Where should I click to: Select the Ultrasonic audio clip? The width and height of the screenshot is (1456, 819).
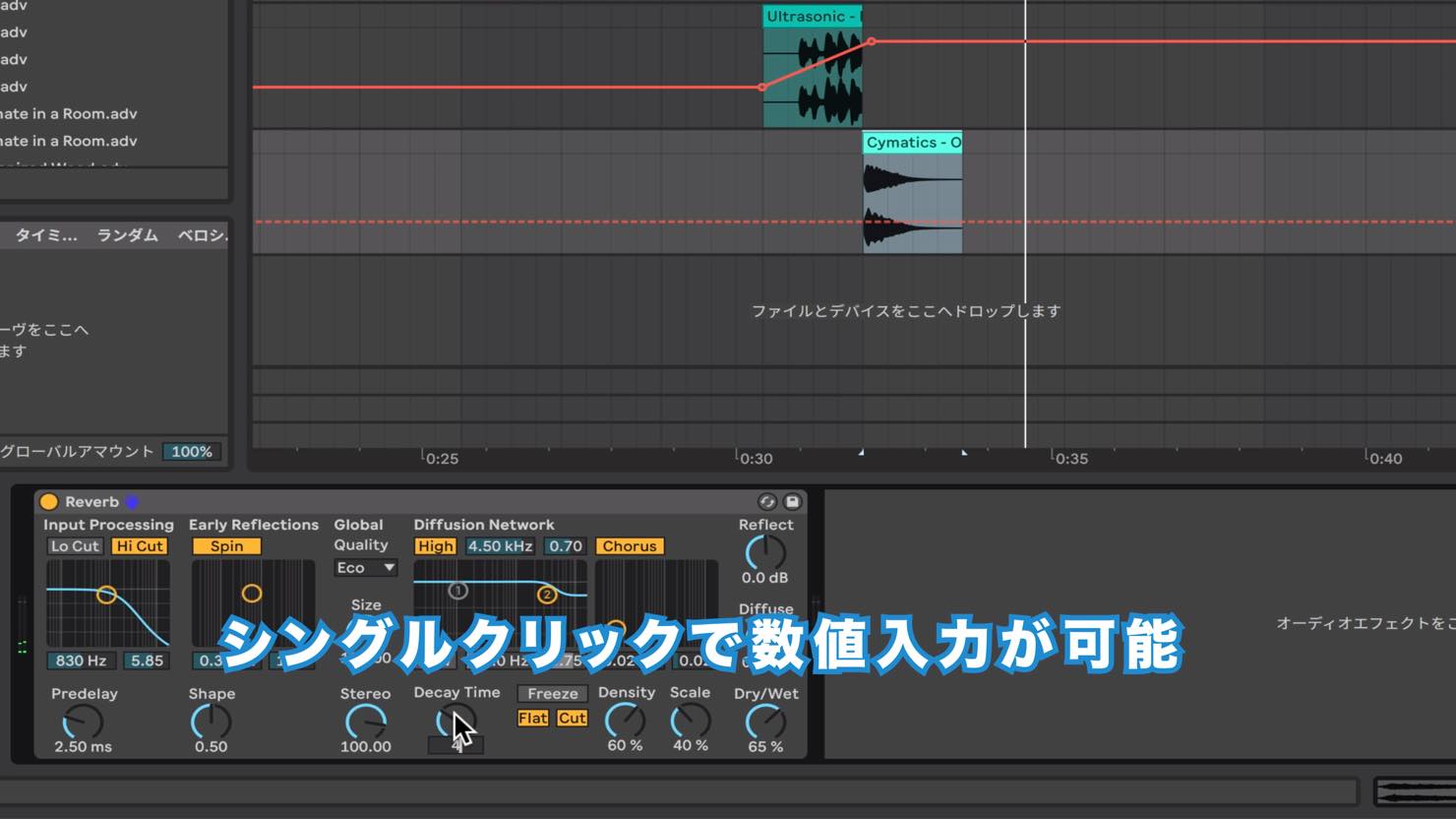click(x=813, y=66)
